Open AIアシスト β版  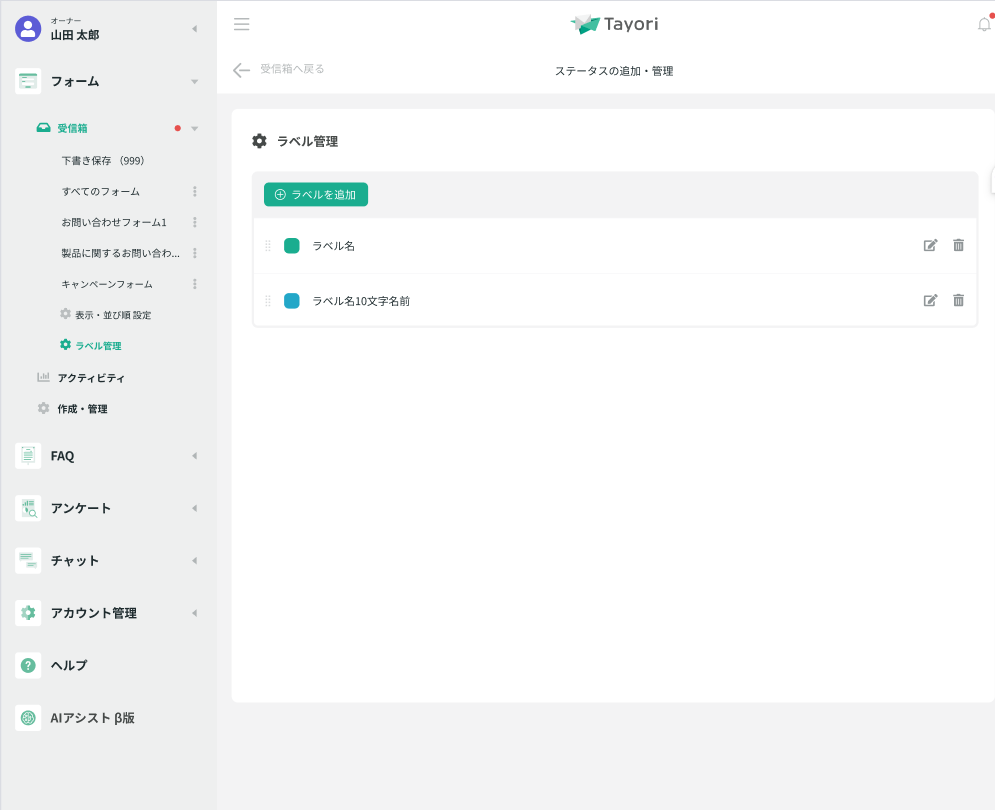(93, 718)
